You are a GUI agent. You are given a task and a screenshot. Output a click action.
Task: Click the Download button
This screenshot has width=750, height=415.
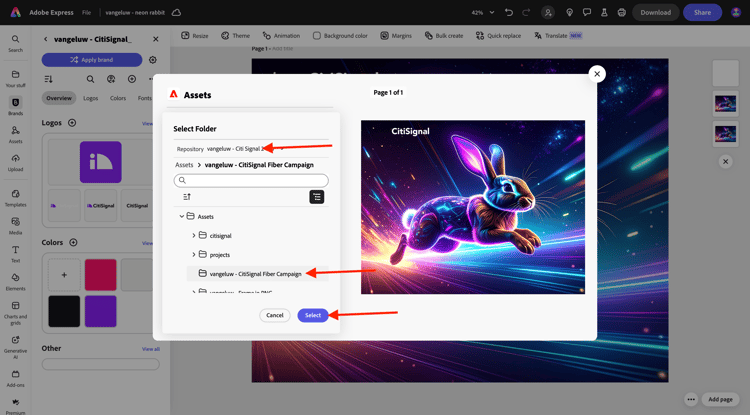click(x=655, y=12)
